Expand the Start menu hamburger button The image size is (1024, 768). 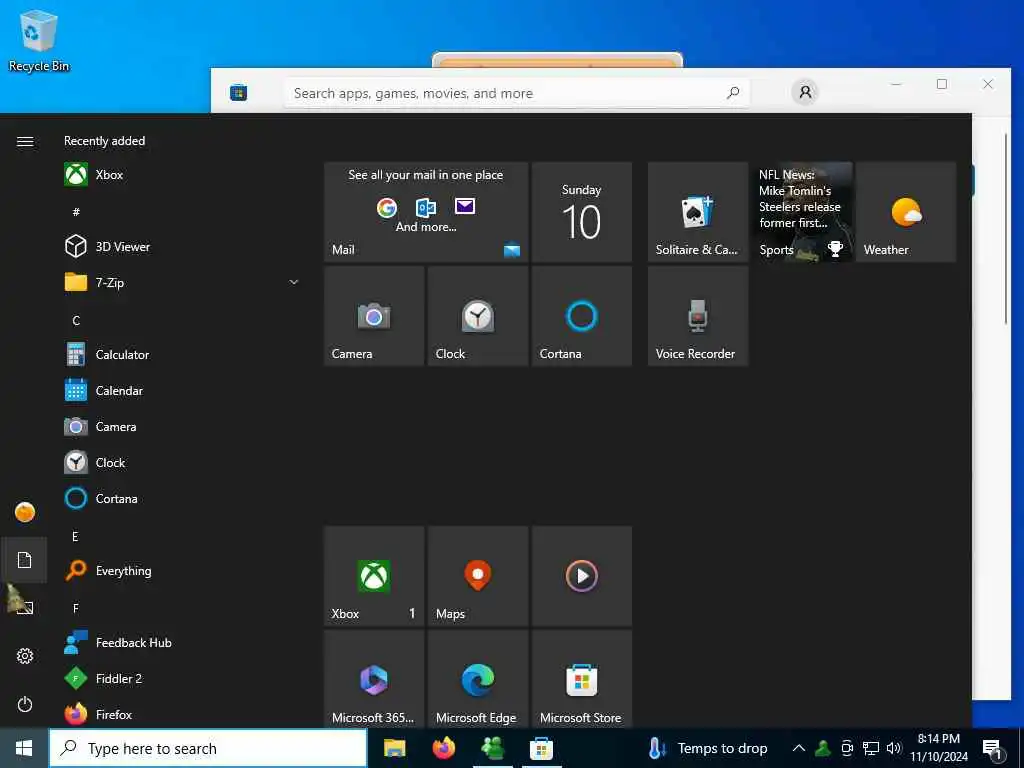(25, 142)
